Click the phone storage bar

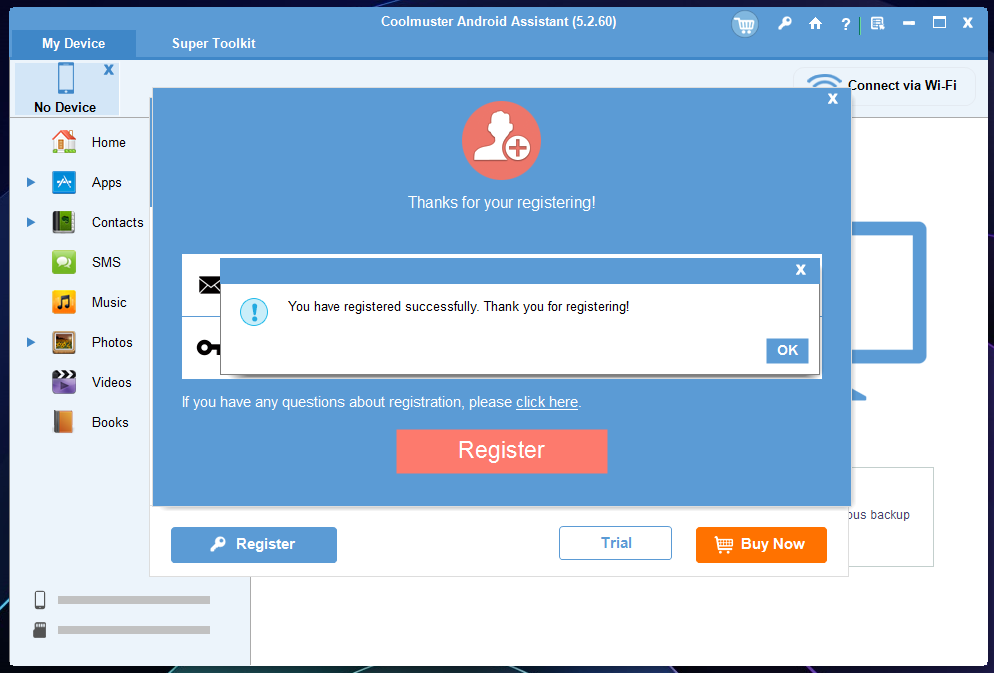(134, 600)
